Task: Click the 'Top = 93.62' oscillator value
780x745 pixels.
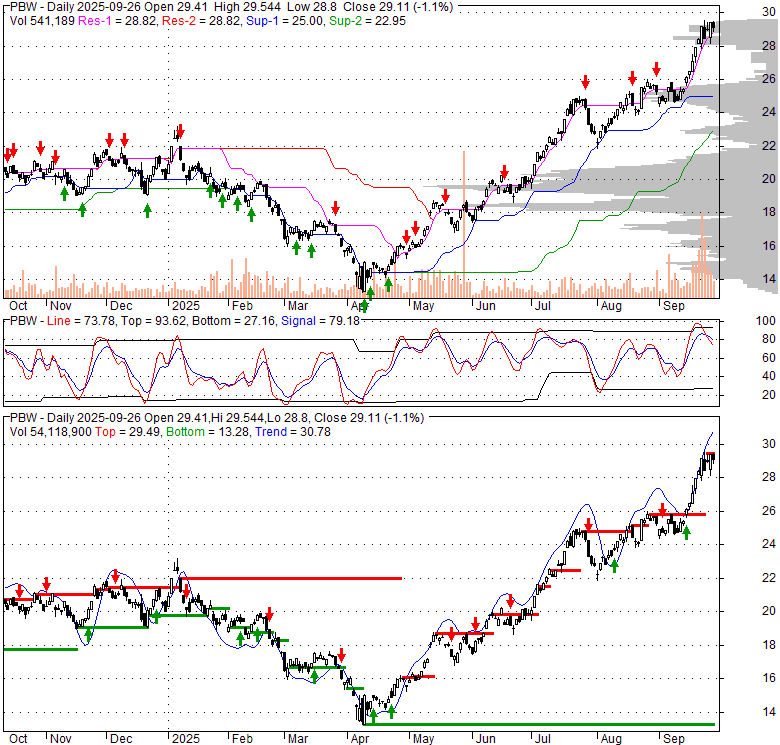Action: pos(153,321)
